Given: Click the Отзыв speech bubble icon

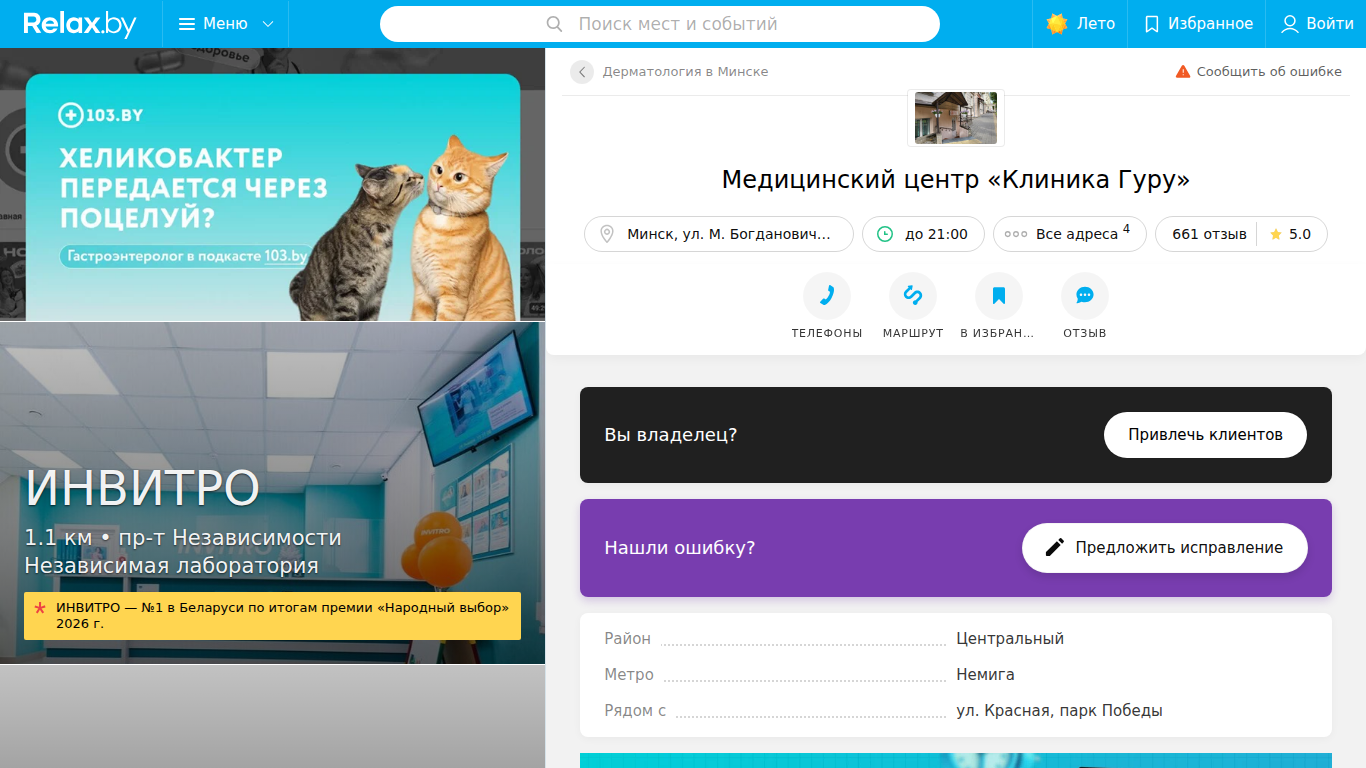Looking at the screenshot, I should [1085, 296].
